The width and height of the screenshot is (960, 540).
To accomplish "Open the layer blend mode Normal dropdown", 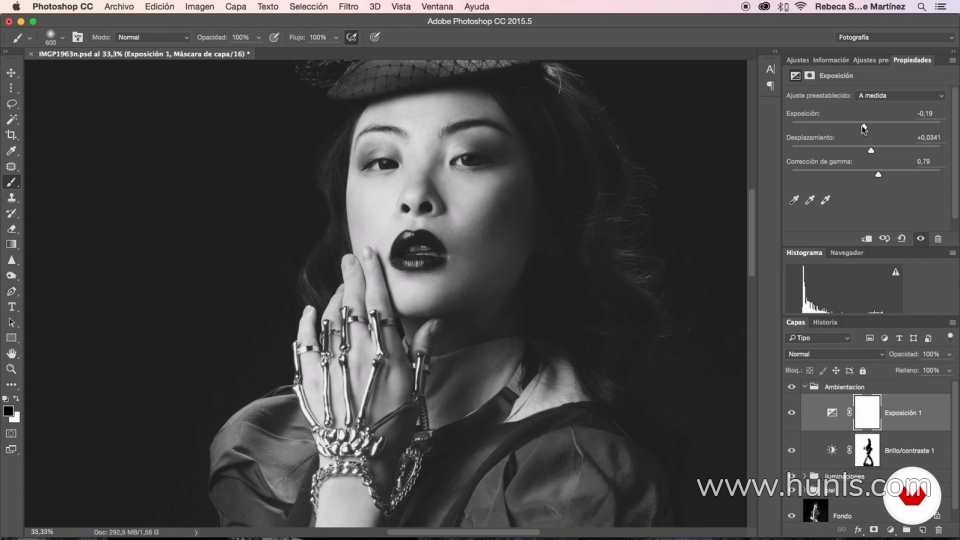I will pyautogui.click(x=835, y=354).
